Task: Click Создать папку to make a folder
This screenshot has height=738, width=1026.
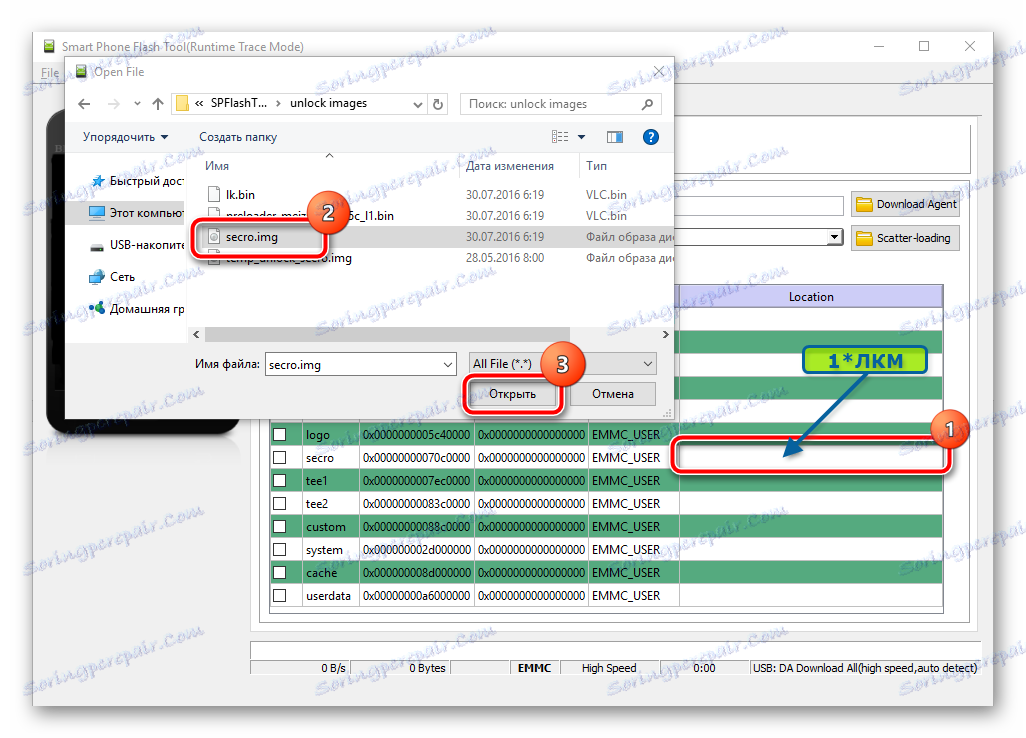Action: coord(238,137)
